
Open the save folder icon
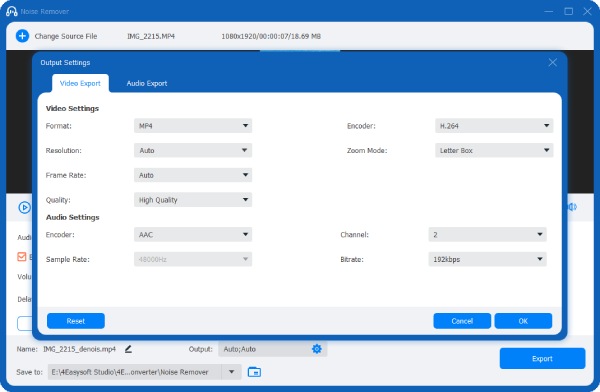pos(254,372)
